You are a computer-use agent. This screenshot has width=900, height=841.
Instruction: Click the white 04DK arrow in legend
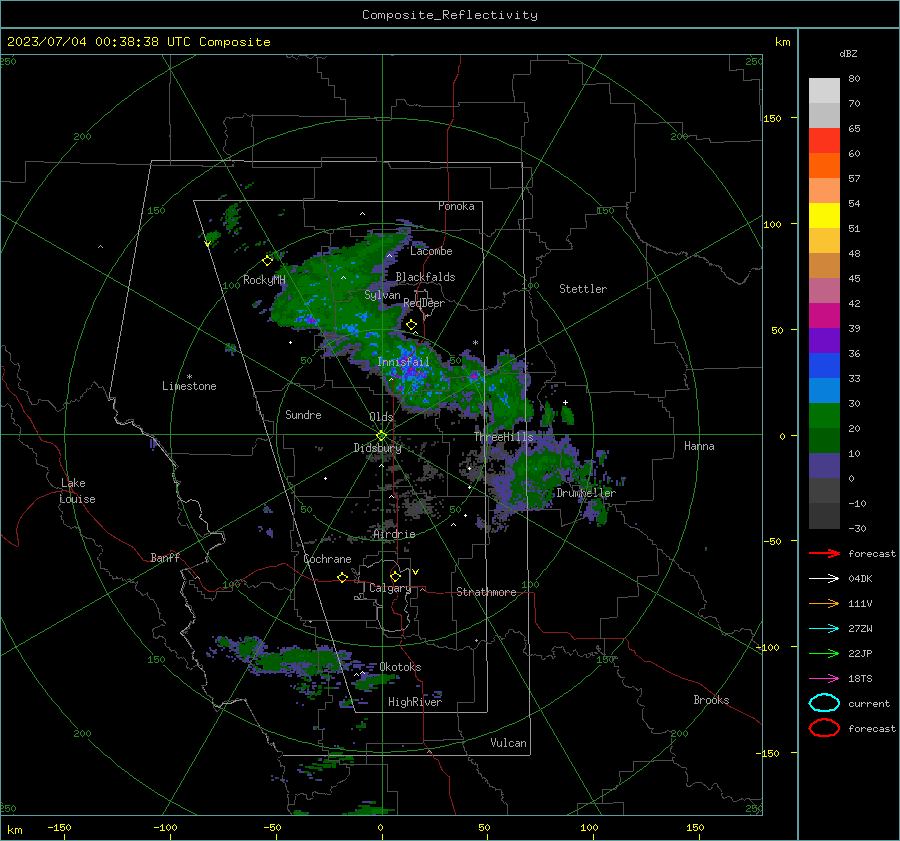[x=824, y=578]
